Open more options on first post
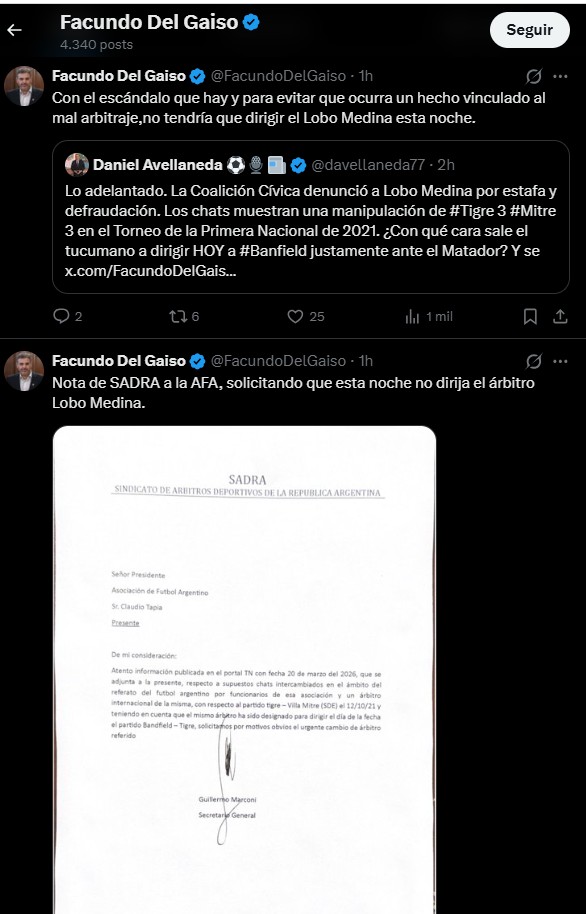 click(560, 76)
